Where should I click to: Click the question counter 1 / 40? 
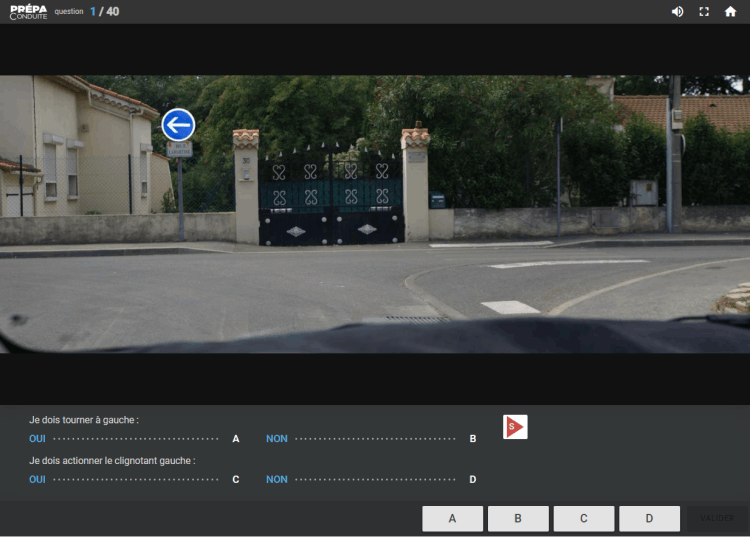coord(104,12)
